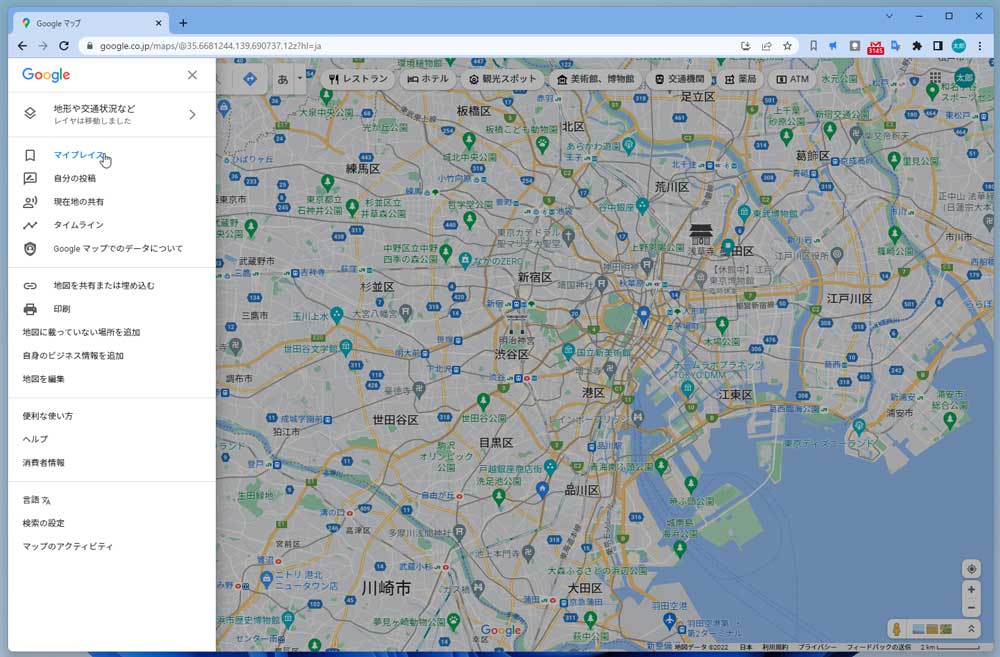1000x657 pixels.
Task: Open a new browser tab
Action: pos(183,23)
